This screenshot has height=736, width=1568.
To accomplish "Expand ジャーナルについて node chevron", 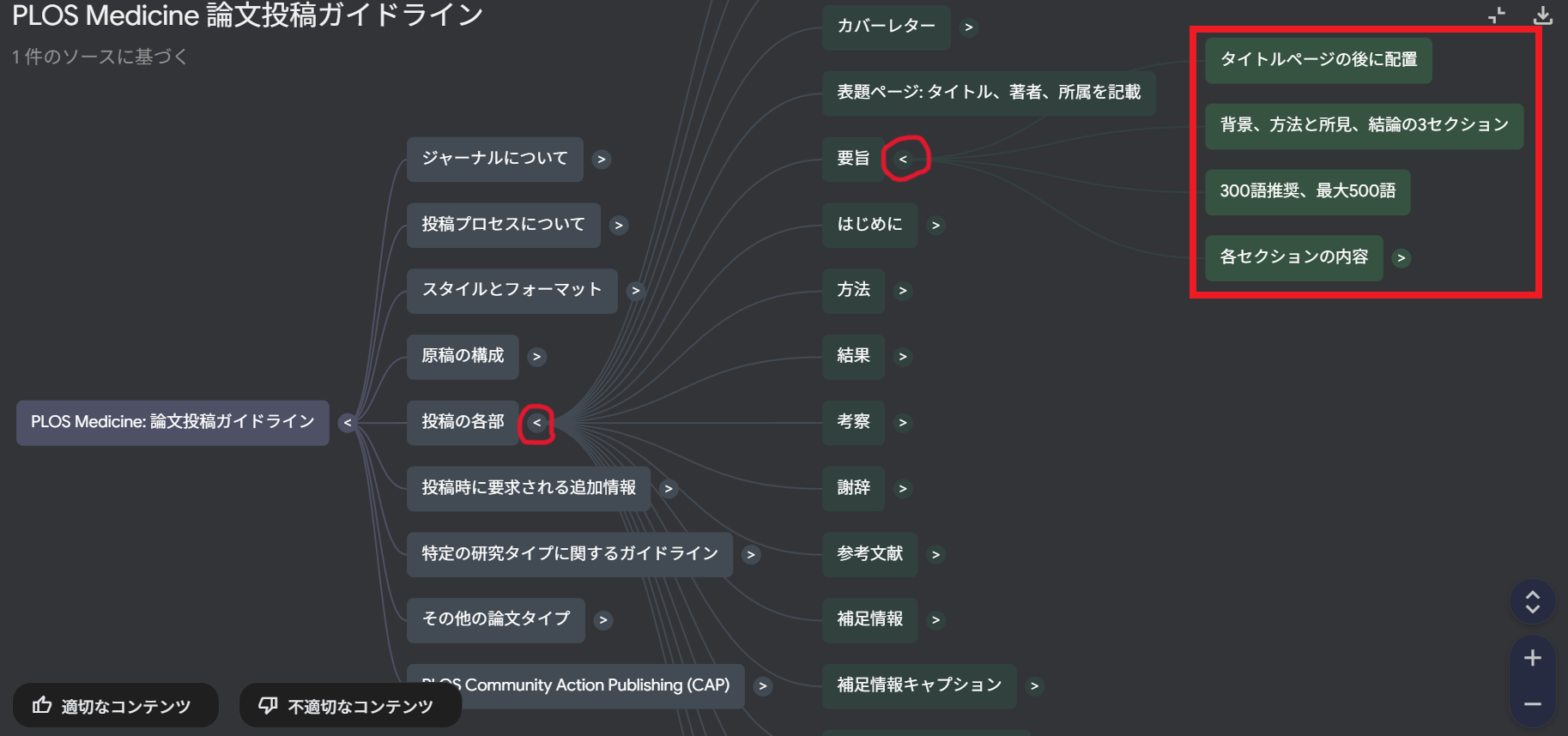I will coord(602,160).
